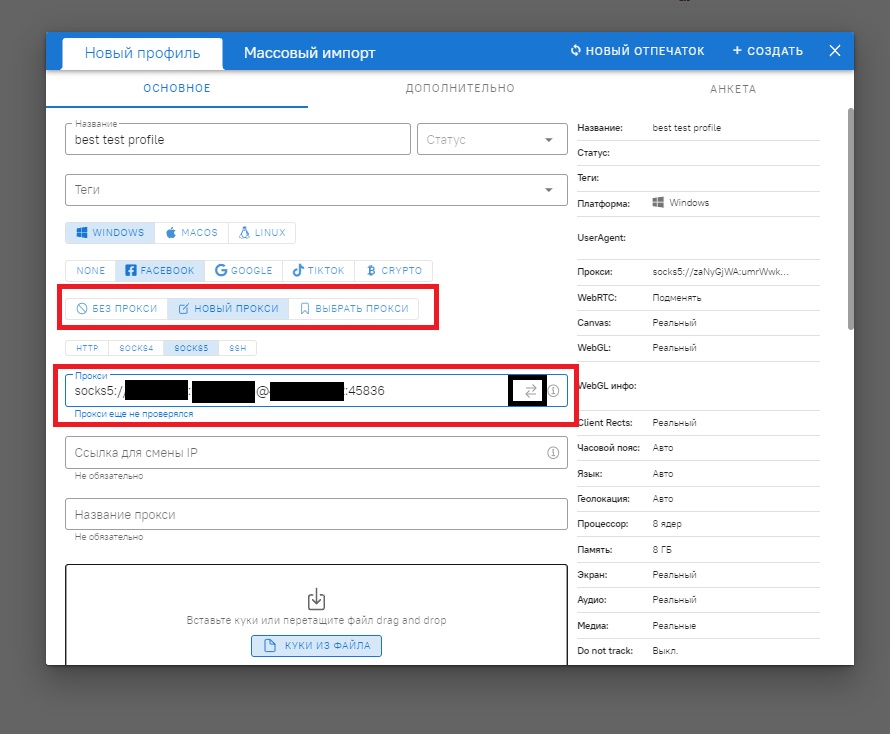Click the Куки из файла button

316,646
